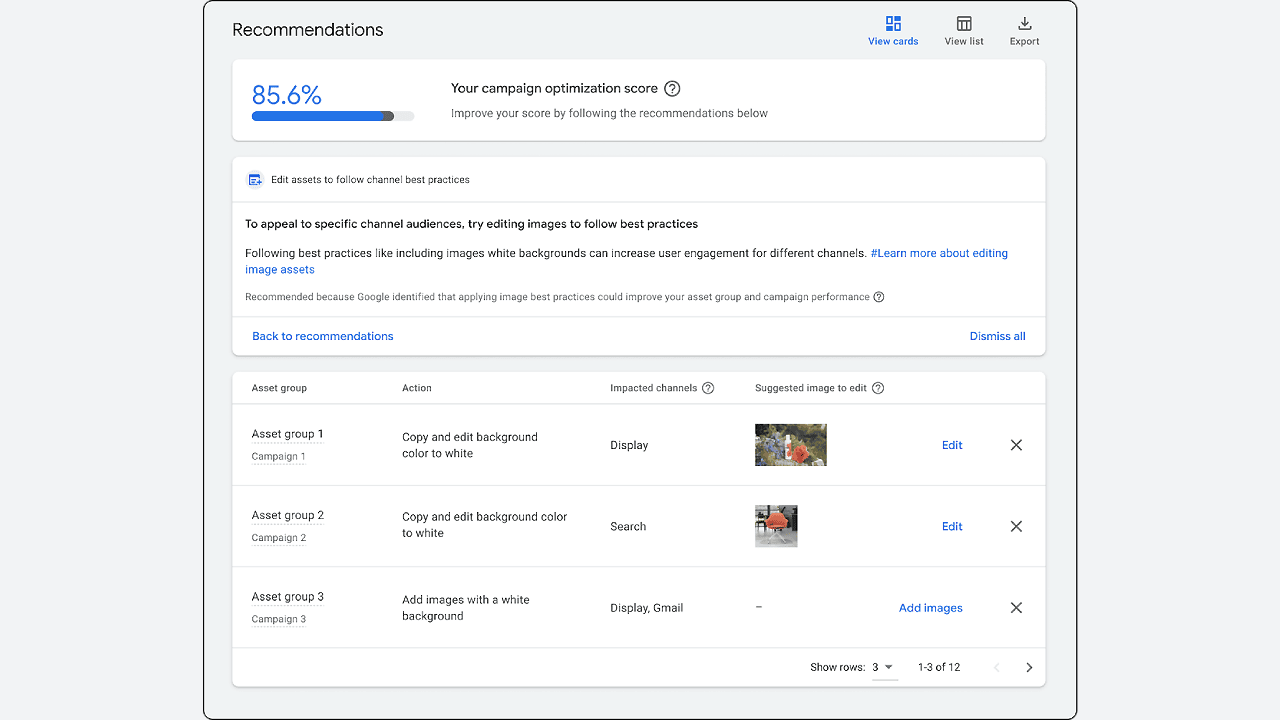The image size is (1280, 720).
Task: Click Back to recommendations
Action: [x=322, y=336]
